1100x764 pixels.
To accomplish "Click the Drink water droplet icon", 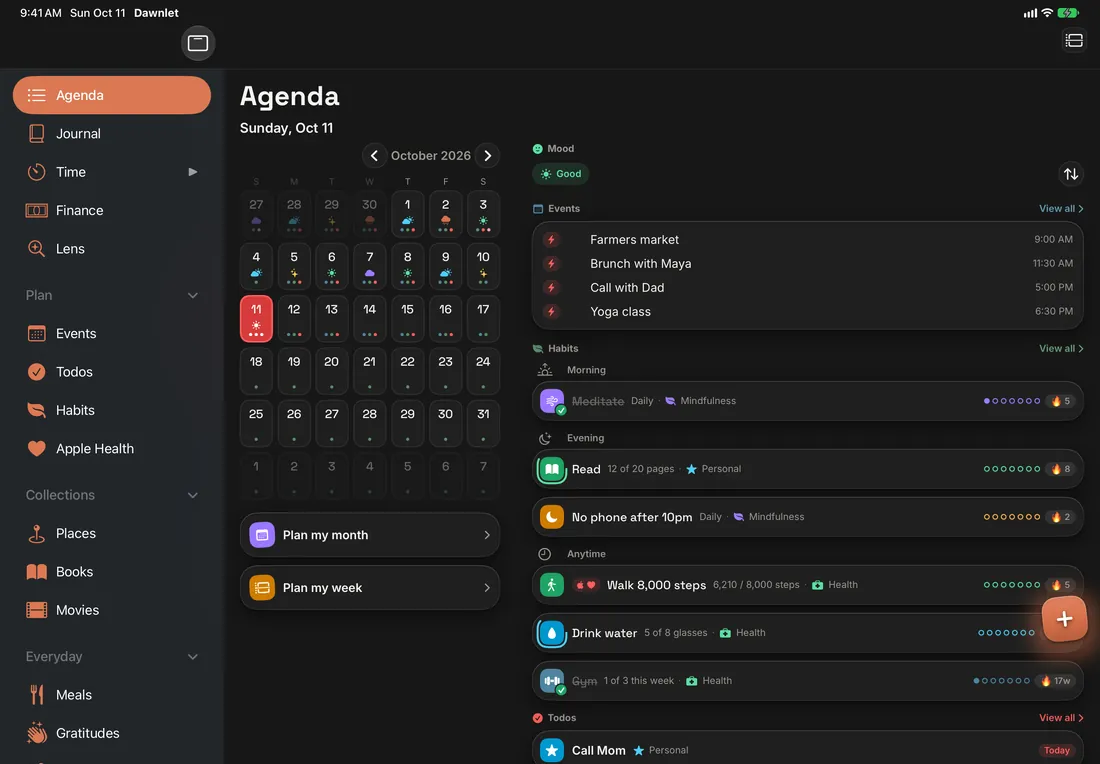I will tap(551, 633).
